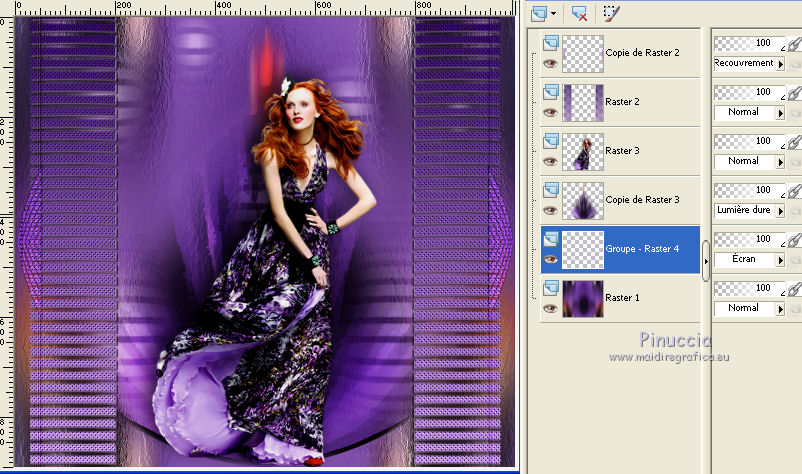The width and height of the screenshot is (802, 474).
Task: Click the Edit Selection toolbar icon
Action: pyautogui.click(x=611, y=13)
